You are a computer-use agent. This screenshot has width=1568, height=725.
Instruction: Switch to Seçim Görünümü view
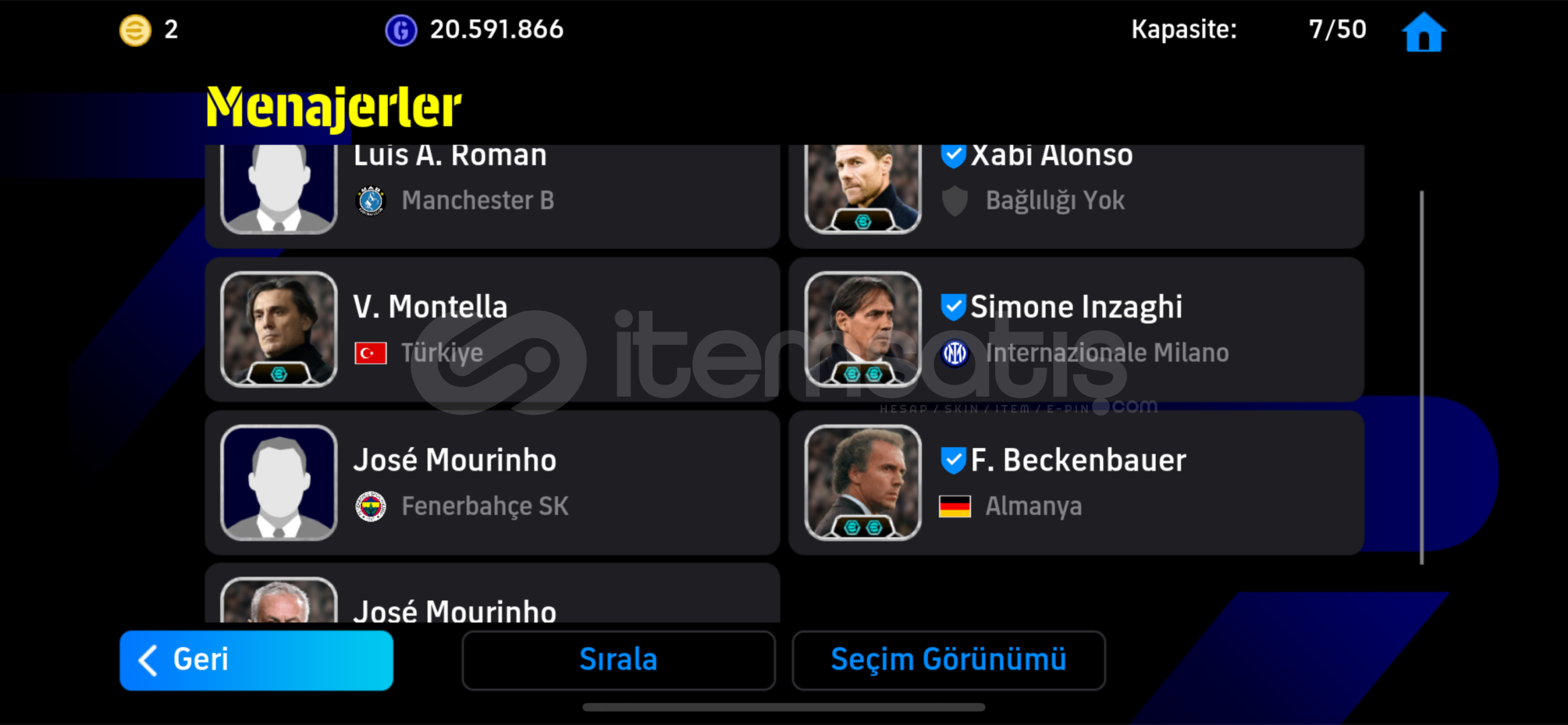[x=948, y=660]
